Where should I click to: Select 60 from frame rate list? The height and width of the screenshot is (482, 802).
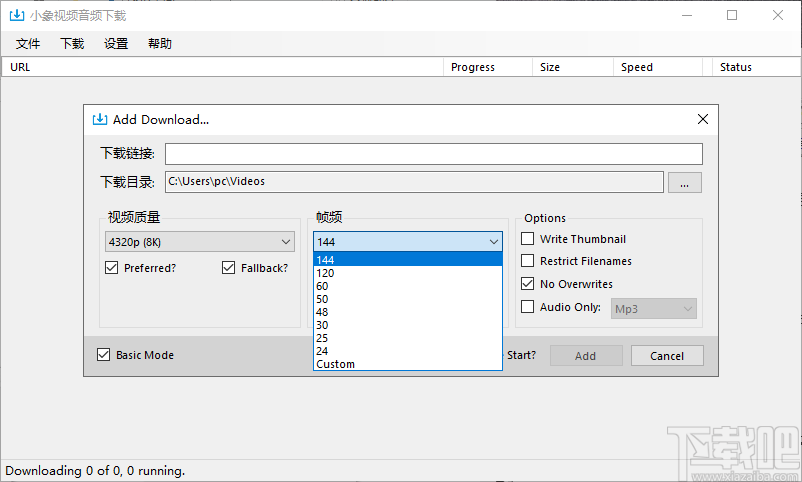pos(322,286)
